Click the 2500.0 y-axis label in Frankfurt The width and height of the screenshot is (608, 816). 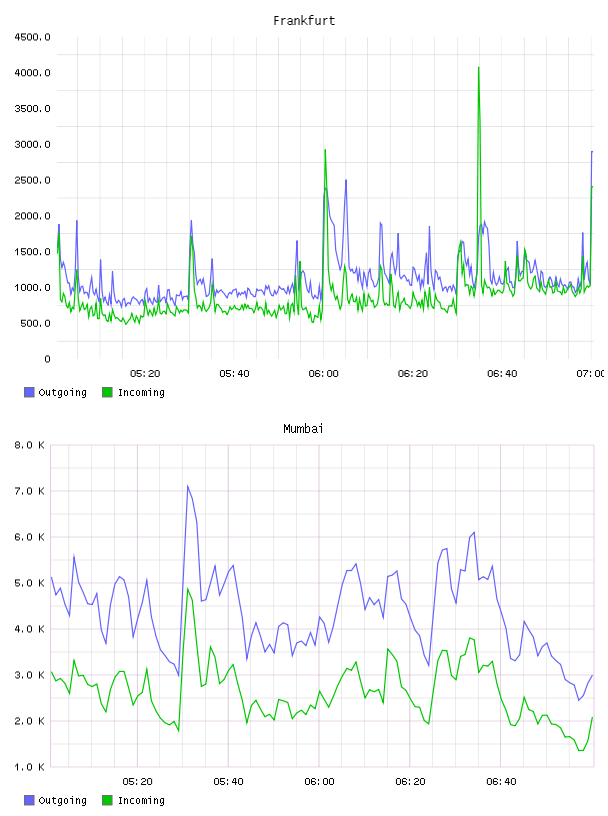tap(32, 181)
